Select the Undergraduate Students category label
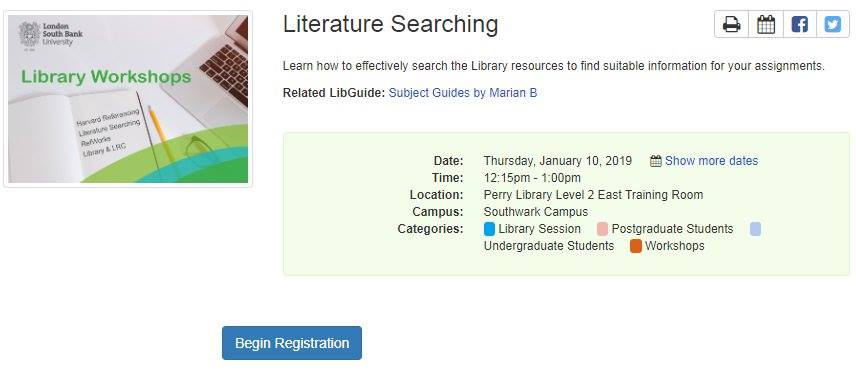The width and height of the screenshot is (856, 370). 549,246
